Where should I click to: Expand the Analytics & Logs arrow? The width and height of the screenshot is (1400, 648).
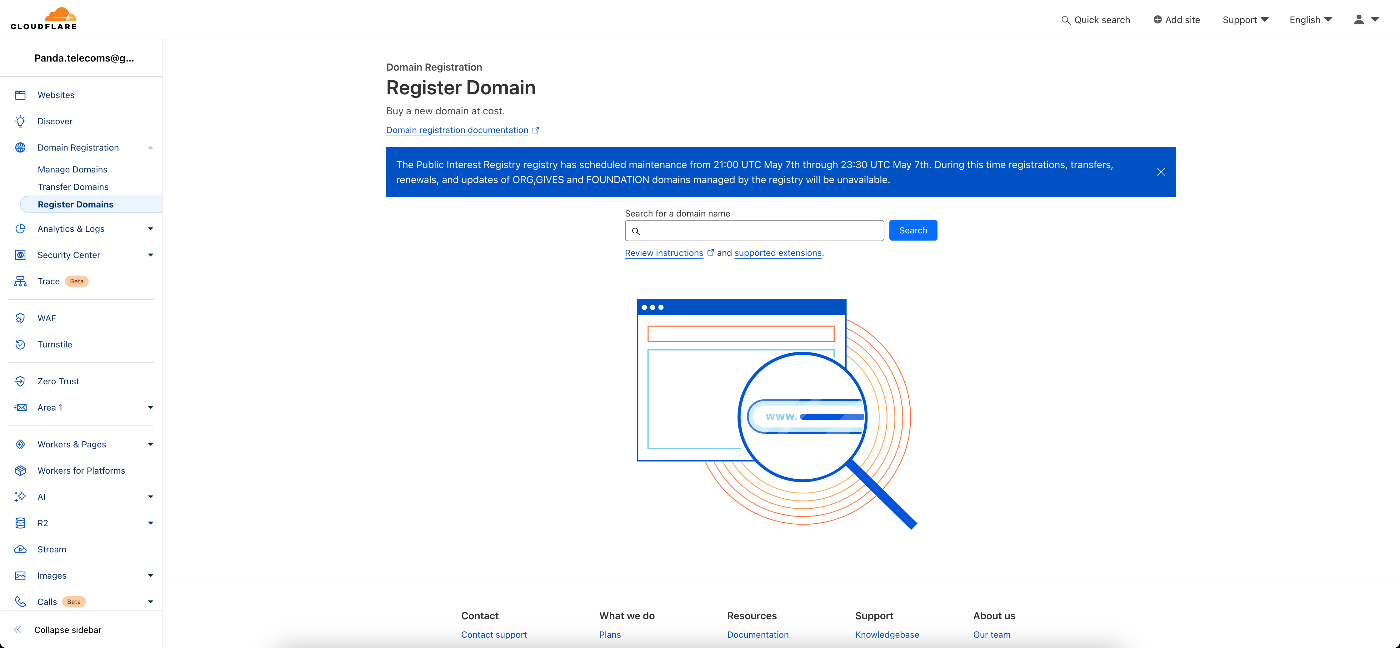pos(150,229)
